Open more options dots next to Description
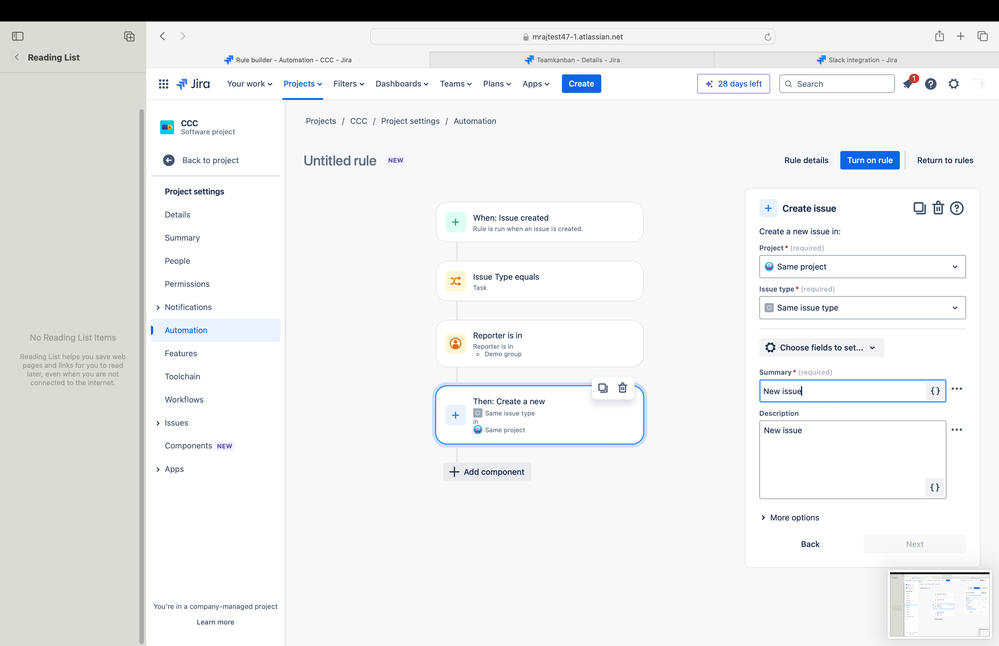 pos(956,429)
